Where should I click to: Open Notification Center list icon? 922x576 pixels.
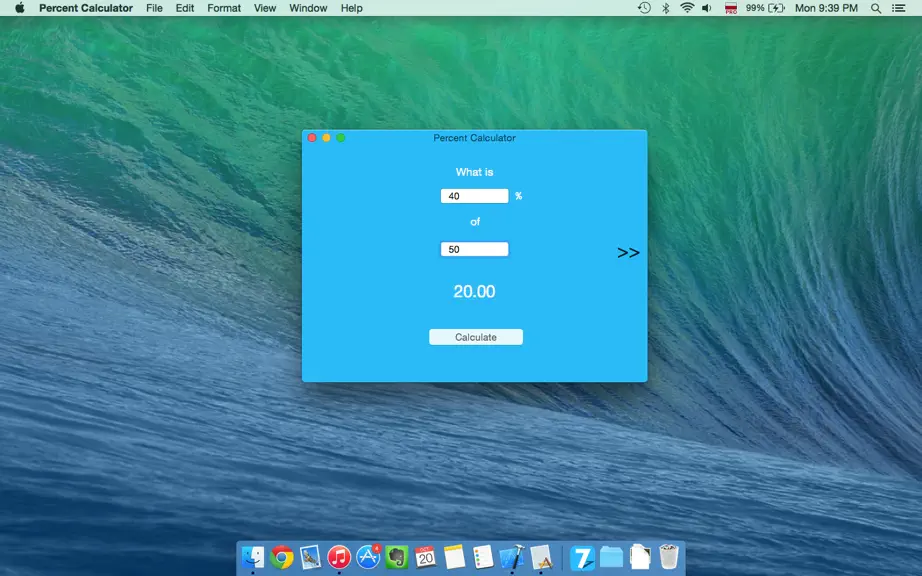(x=898, y=8)
